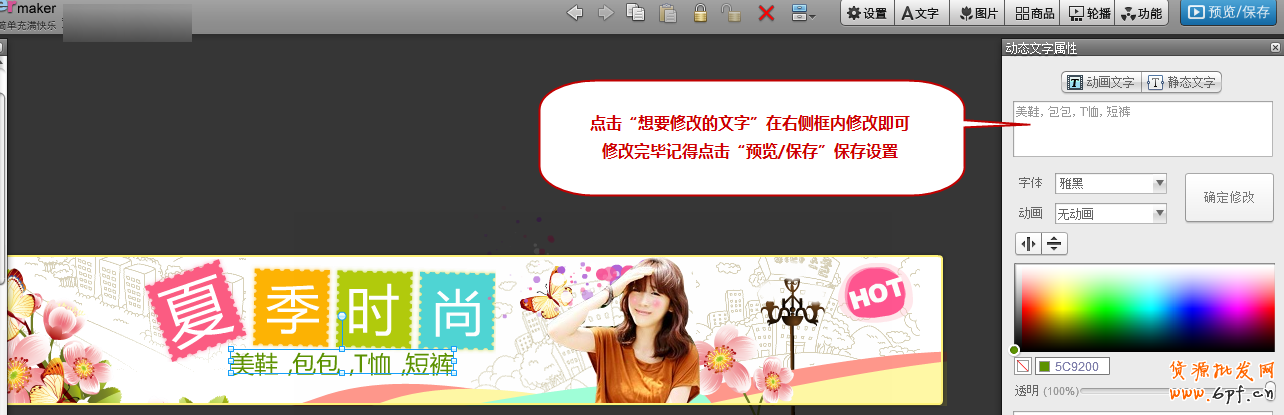Open the 图片 image menu
The width and height of the screenshot is (1284, 415).
click(978, 13)
